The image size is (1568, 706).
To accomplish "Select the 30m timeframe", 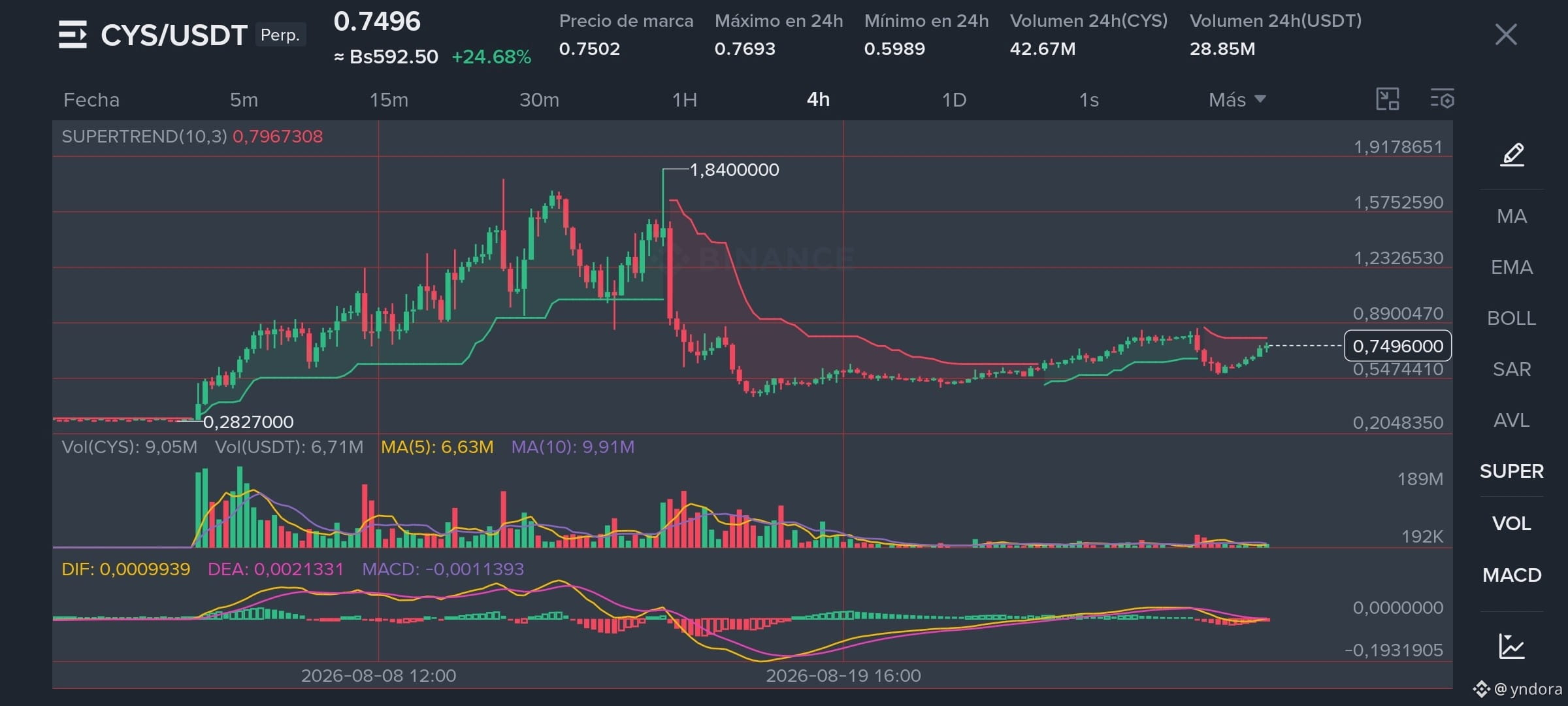I will point(539,99).
